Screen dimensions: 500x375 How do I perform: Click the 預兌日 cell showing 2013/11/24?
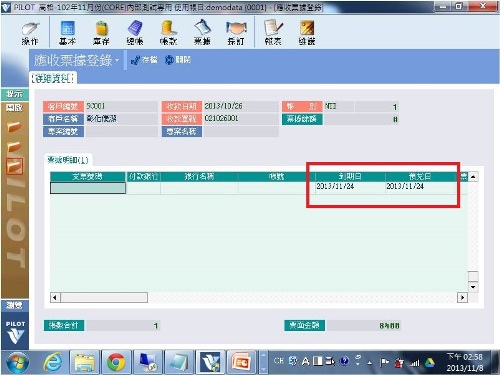(420, 187)
